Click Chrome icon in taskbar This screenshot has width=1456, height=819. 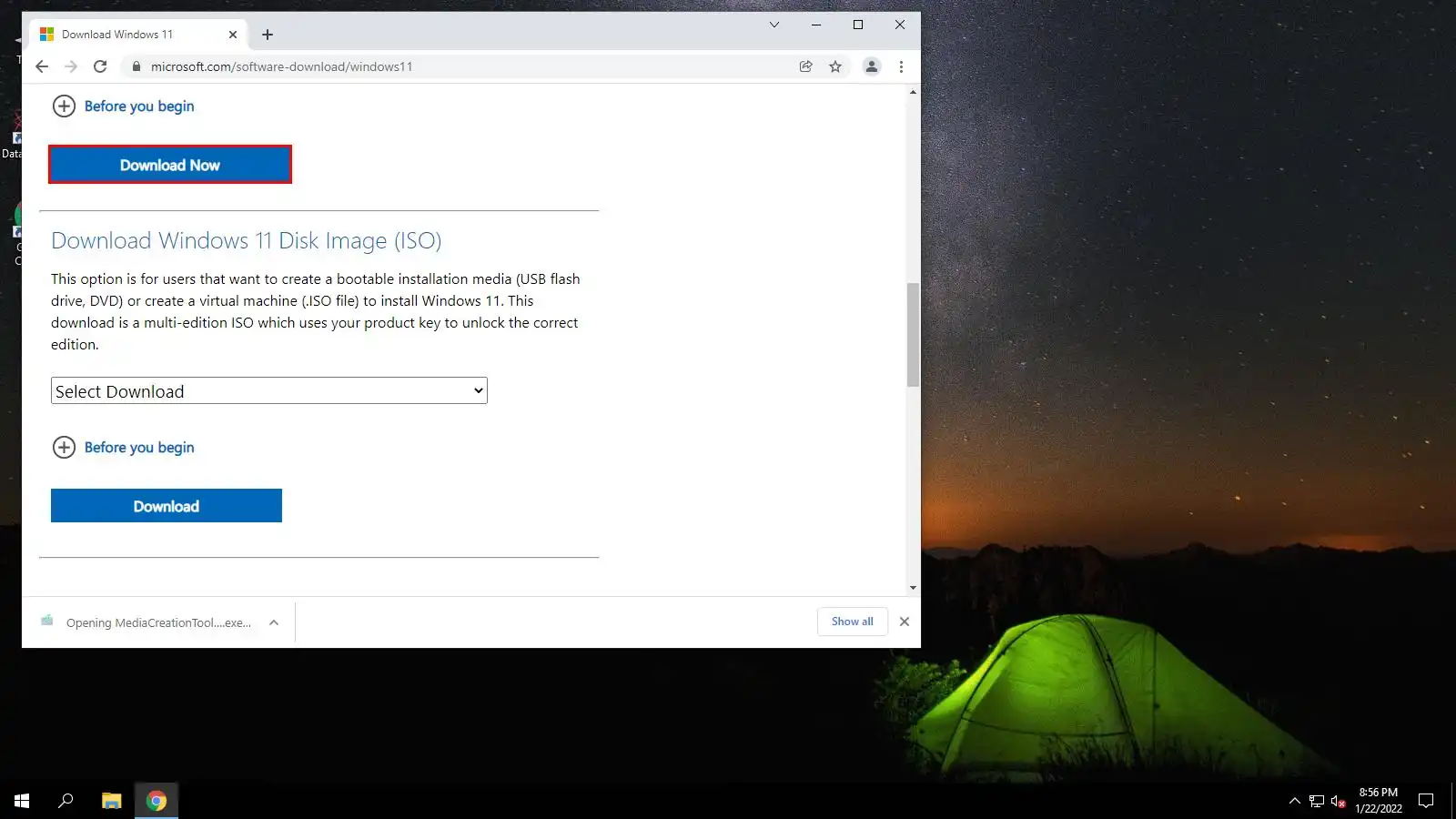coord(157,801)
